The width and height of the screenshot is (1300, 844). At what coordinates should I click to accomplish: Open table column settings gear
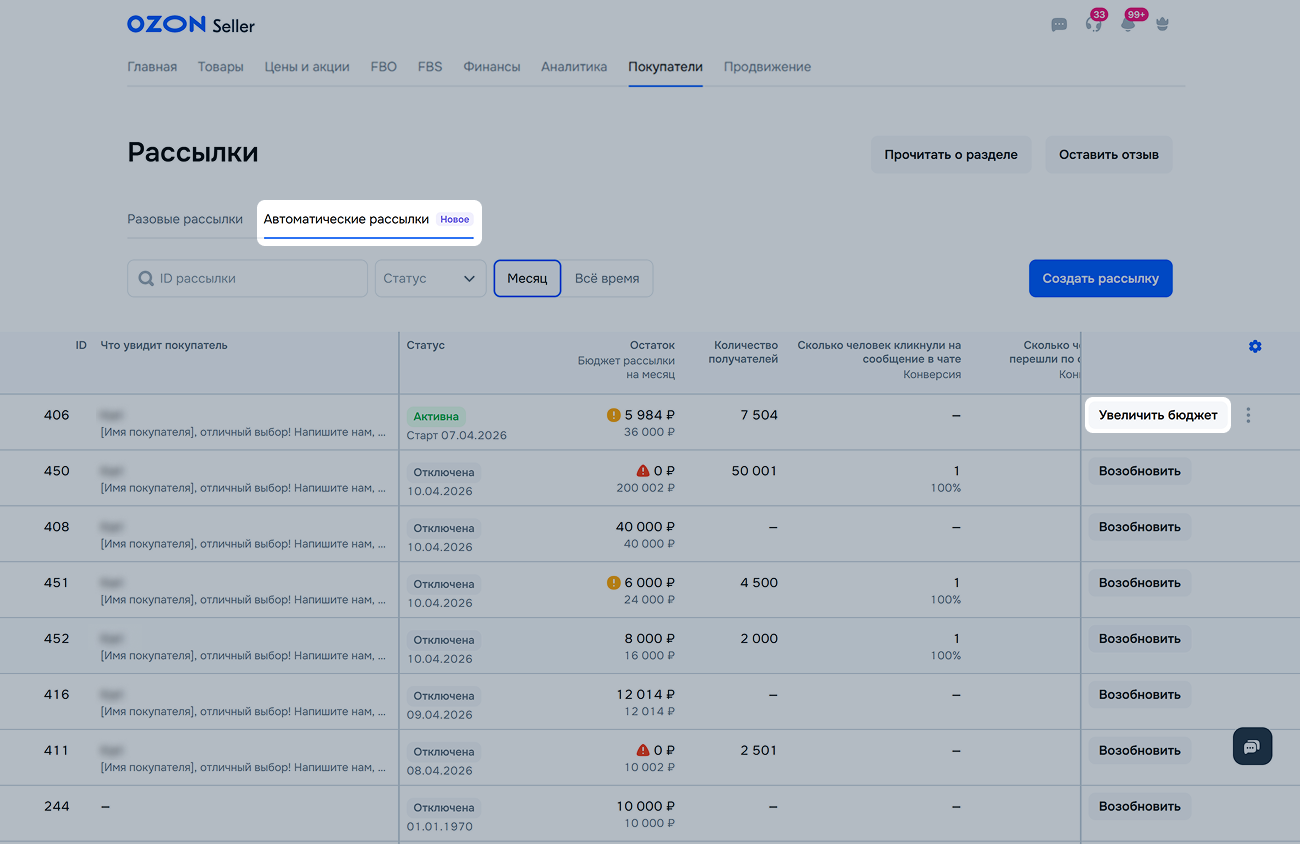[x=1255, y=346]
